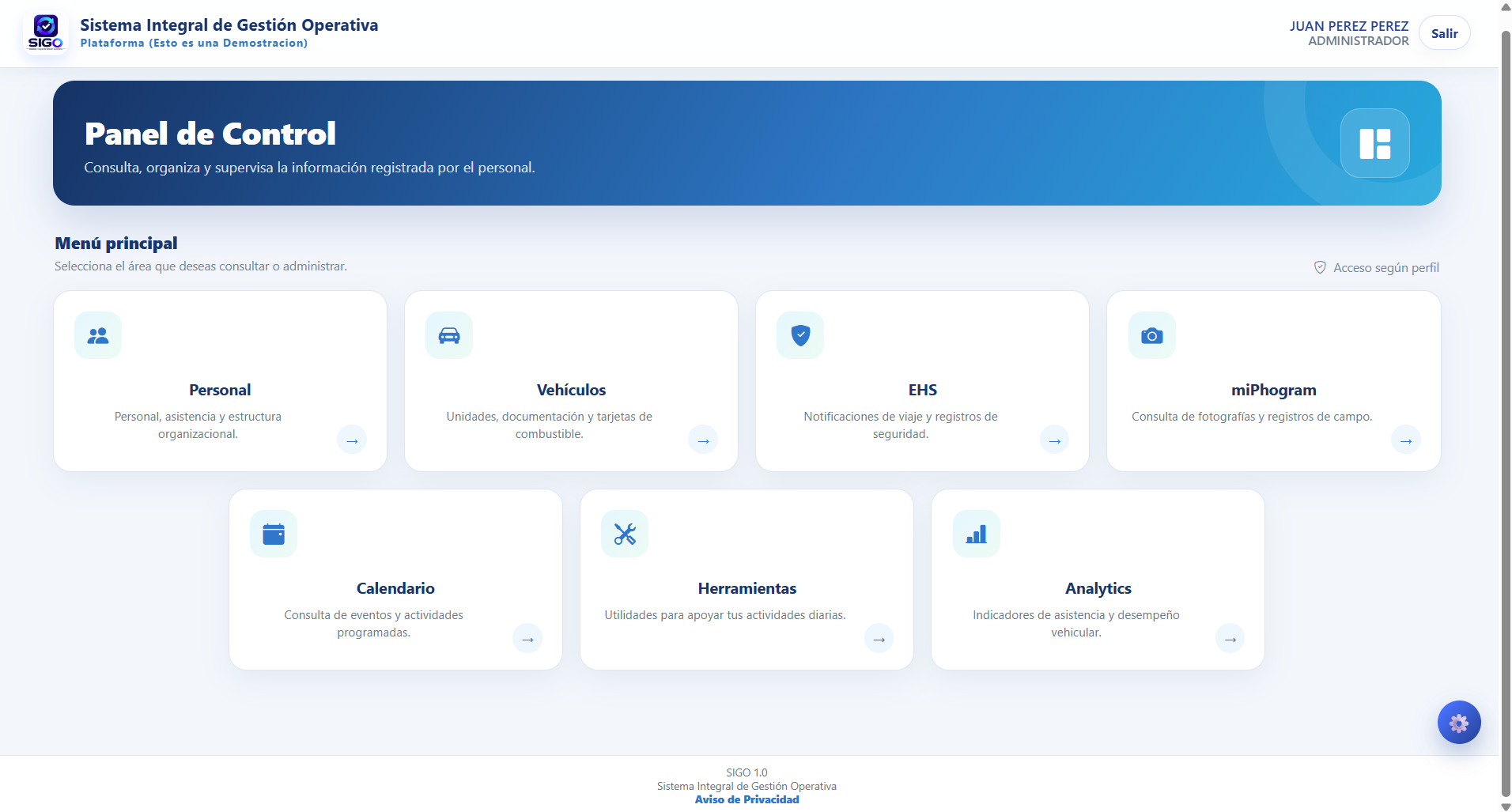Click the scrollbar down arrow

pos(1506,806)
